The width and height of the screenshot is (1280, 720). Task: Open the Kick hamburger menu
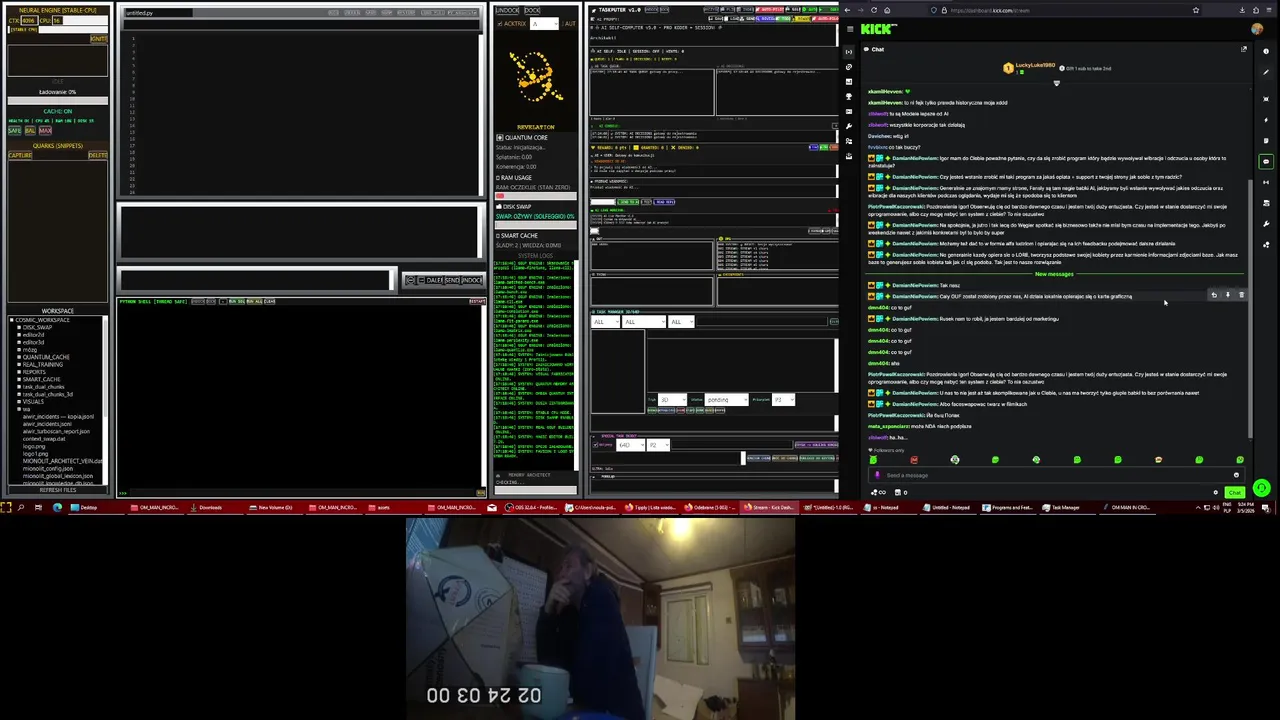(x=849, y=29)
